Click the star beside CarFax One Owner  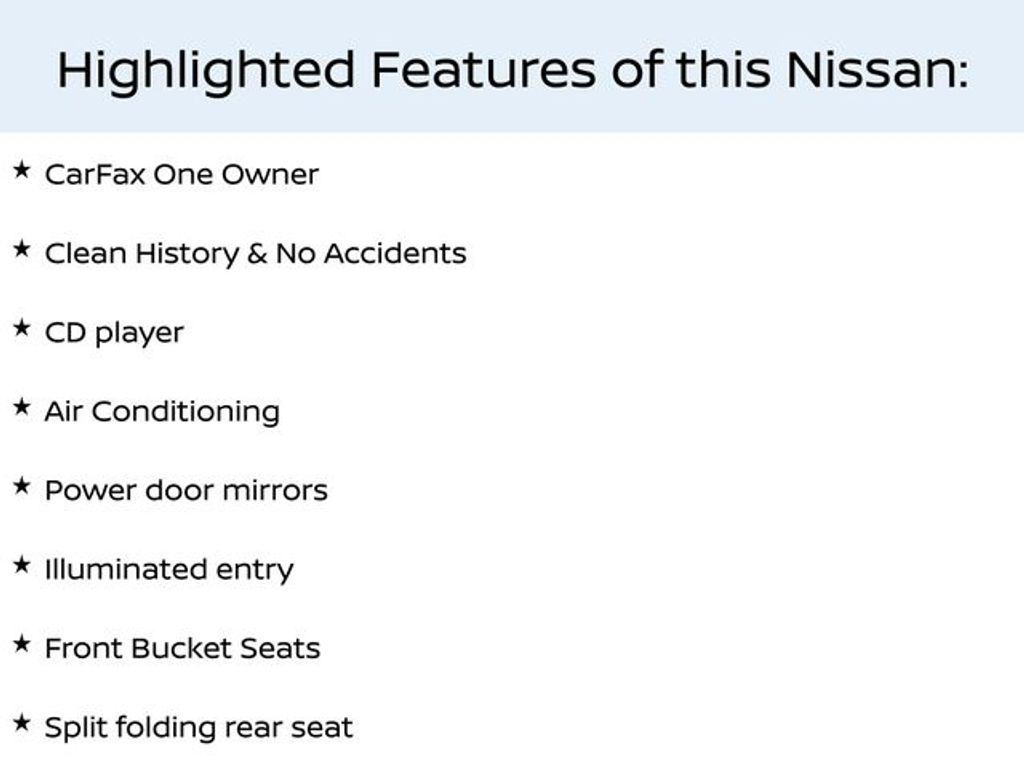pyautogui.click(x=22, y=170)
